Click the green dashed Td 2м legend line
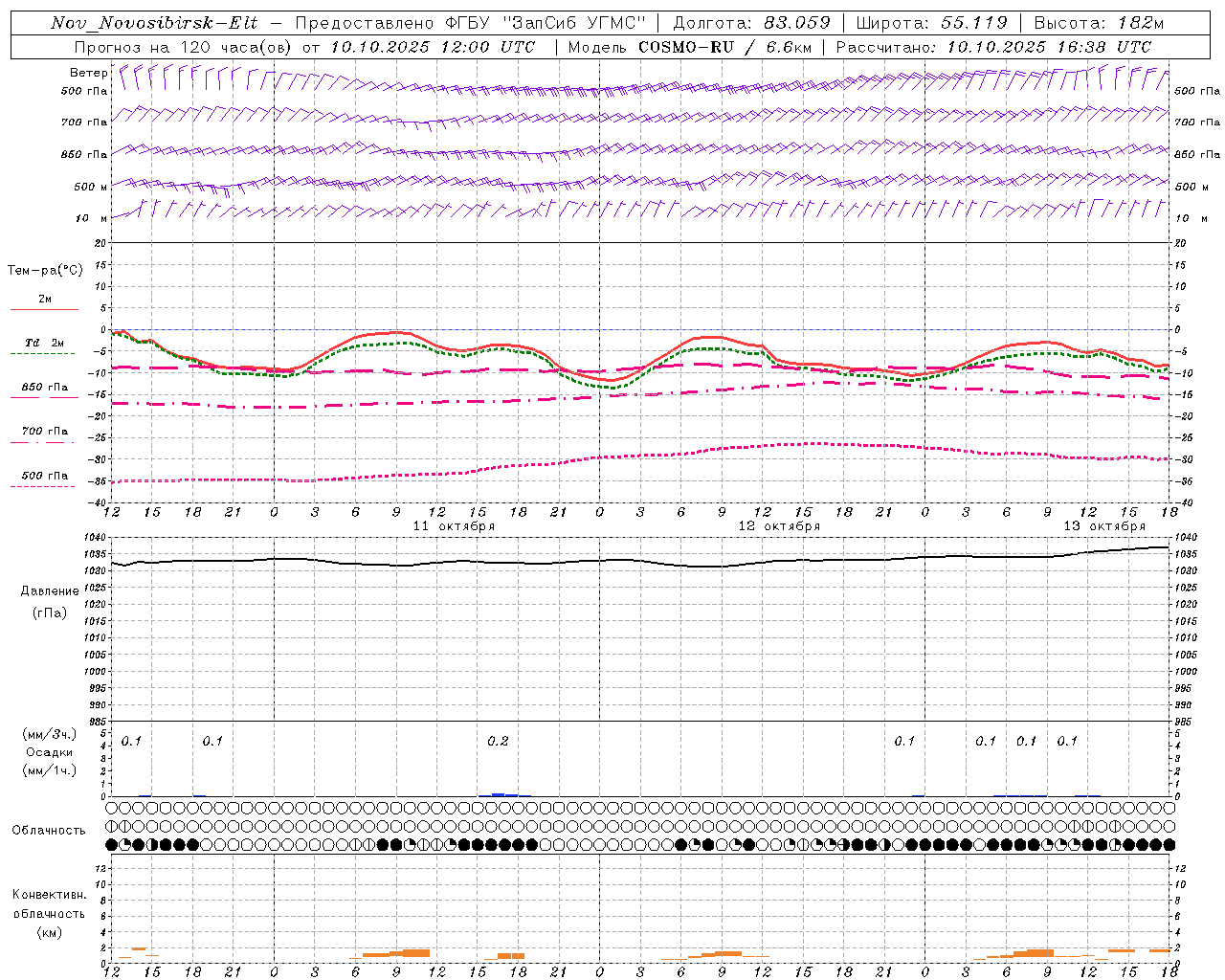1225x980 pixels. [x=42, y=353]
